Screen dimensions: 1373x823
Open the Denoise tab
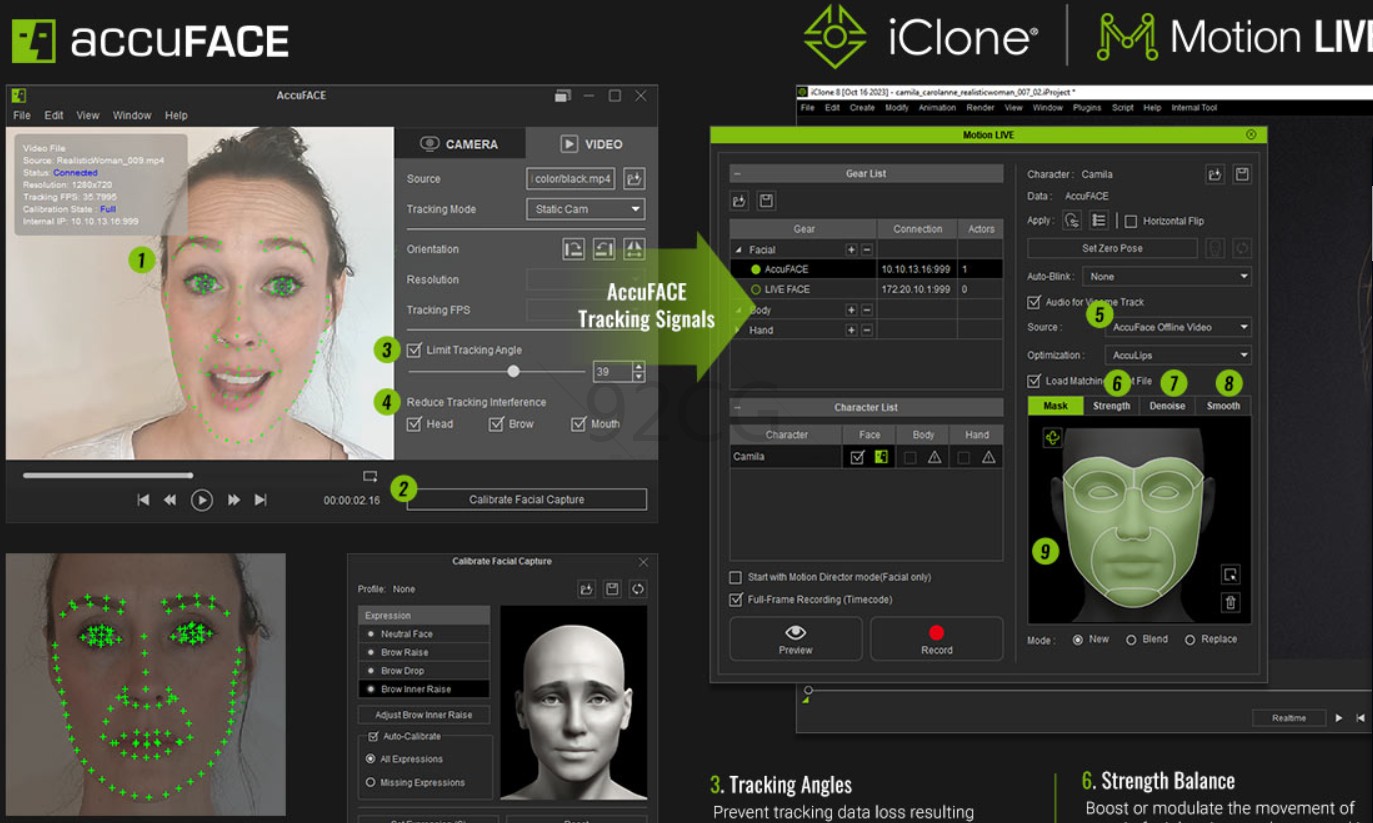coord(1167,406)
